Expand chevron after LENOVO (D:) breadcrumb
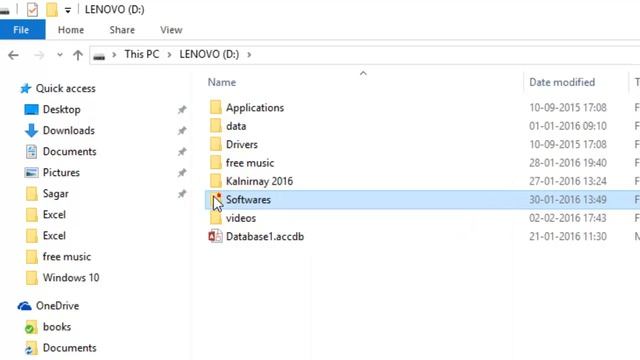The image size is (640, 360). (x=249, y=55)
